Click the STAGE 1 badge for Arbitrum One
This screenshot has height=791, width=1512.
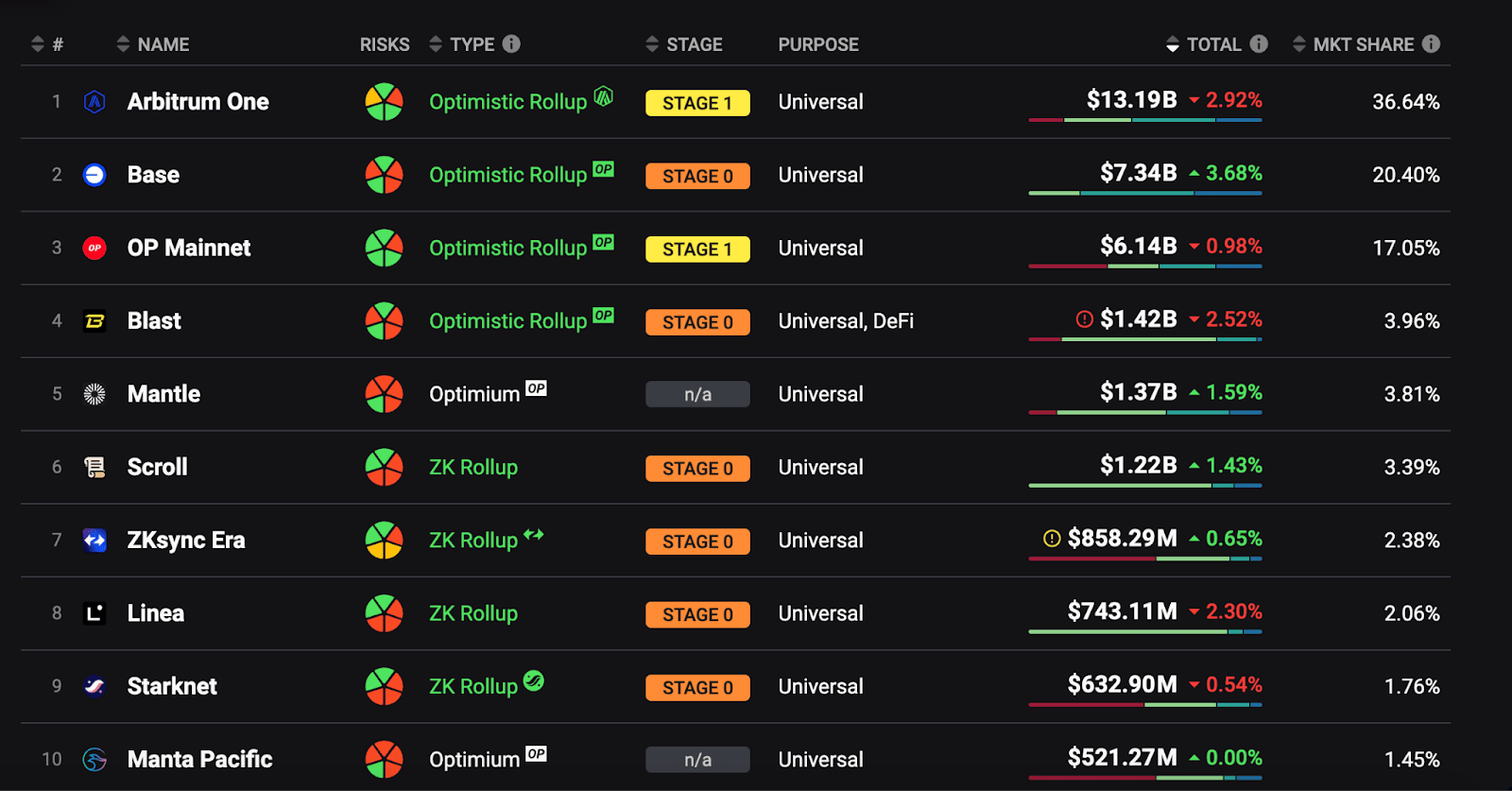tap(697, 103)
